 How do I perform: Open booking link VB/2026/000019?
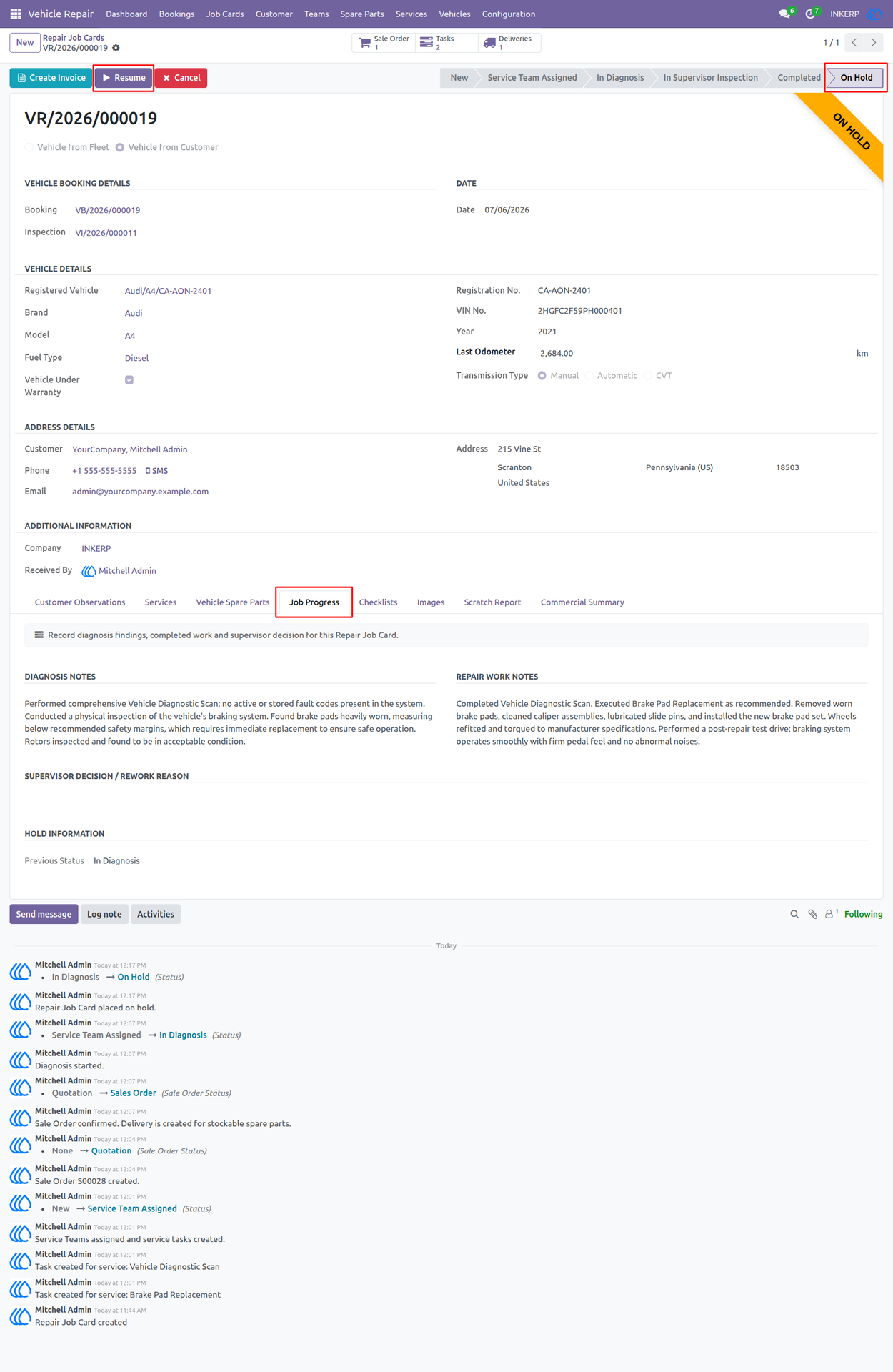click(108, 210)
